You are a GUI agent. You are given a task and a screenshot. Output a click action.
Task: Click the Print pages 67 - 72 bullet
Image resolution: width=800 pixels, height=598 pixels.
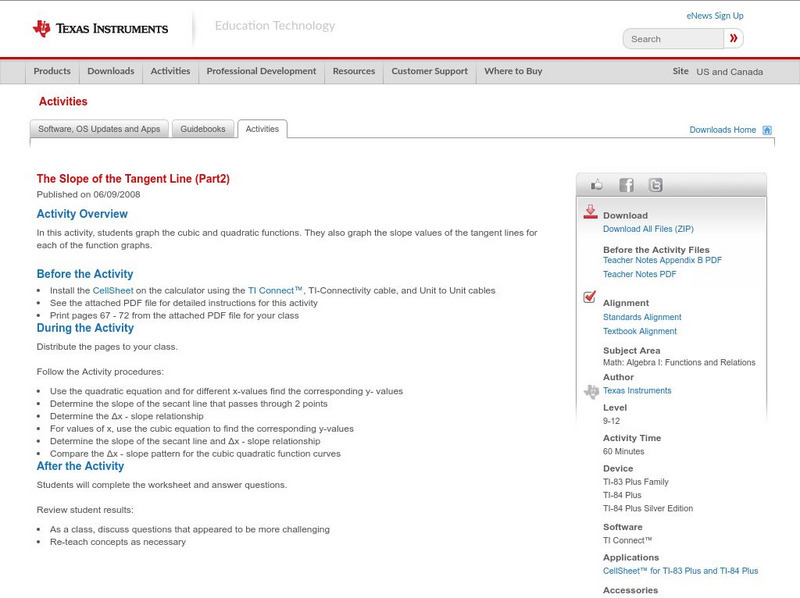174,316
